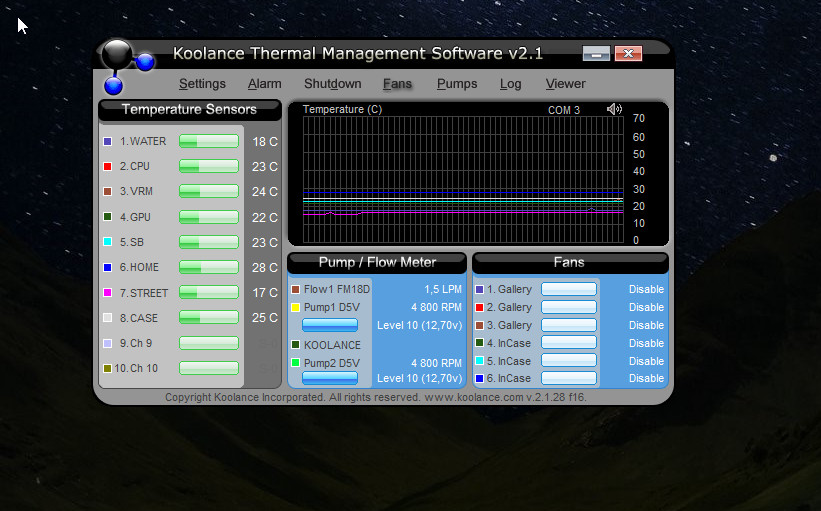
Task: Adjust the Pump1 D5V level bar
Action: (330, 325)
